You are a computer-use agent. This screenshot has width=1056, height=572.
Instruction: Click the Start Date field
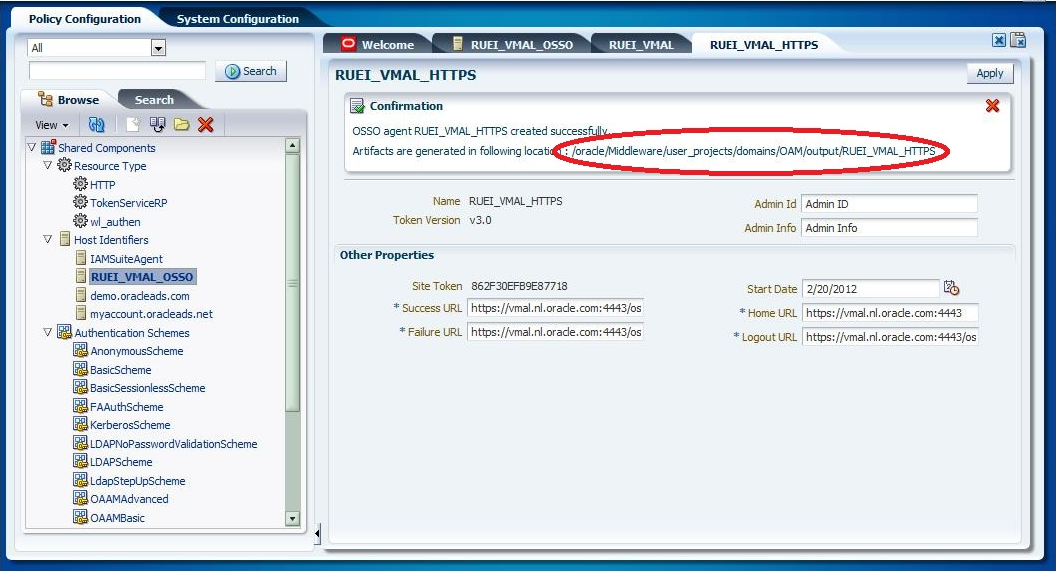tap(871, 289)
